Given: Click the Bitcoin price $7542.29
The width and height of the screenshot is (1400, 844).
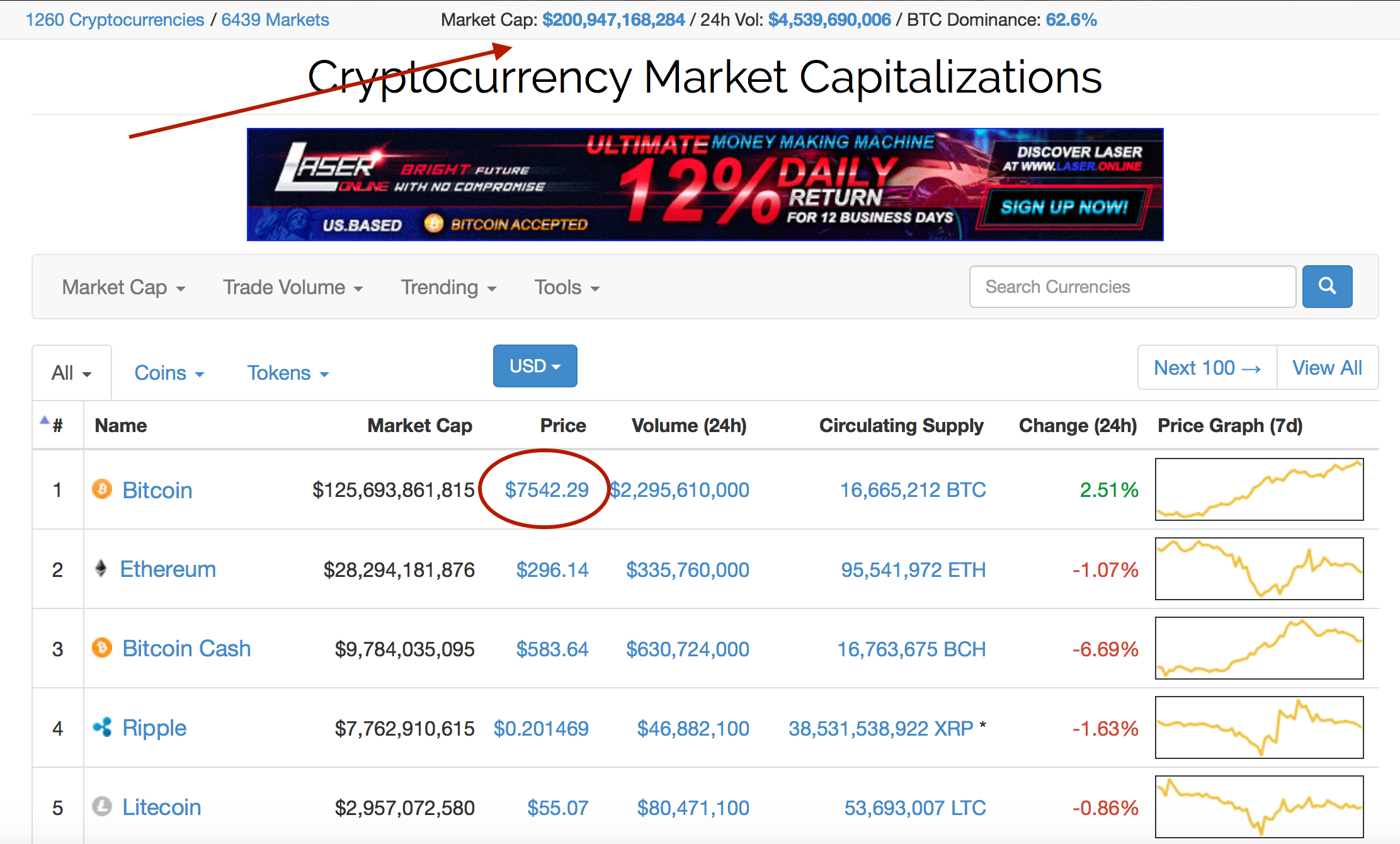Looking at the screenshot, I should click(547, 490).
